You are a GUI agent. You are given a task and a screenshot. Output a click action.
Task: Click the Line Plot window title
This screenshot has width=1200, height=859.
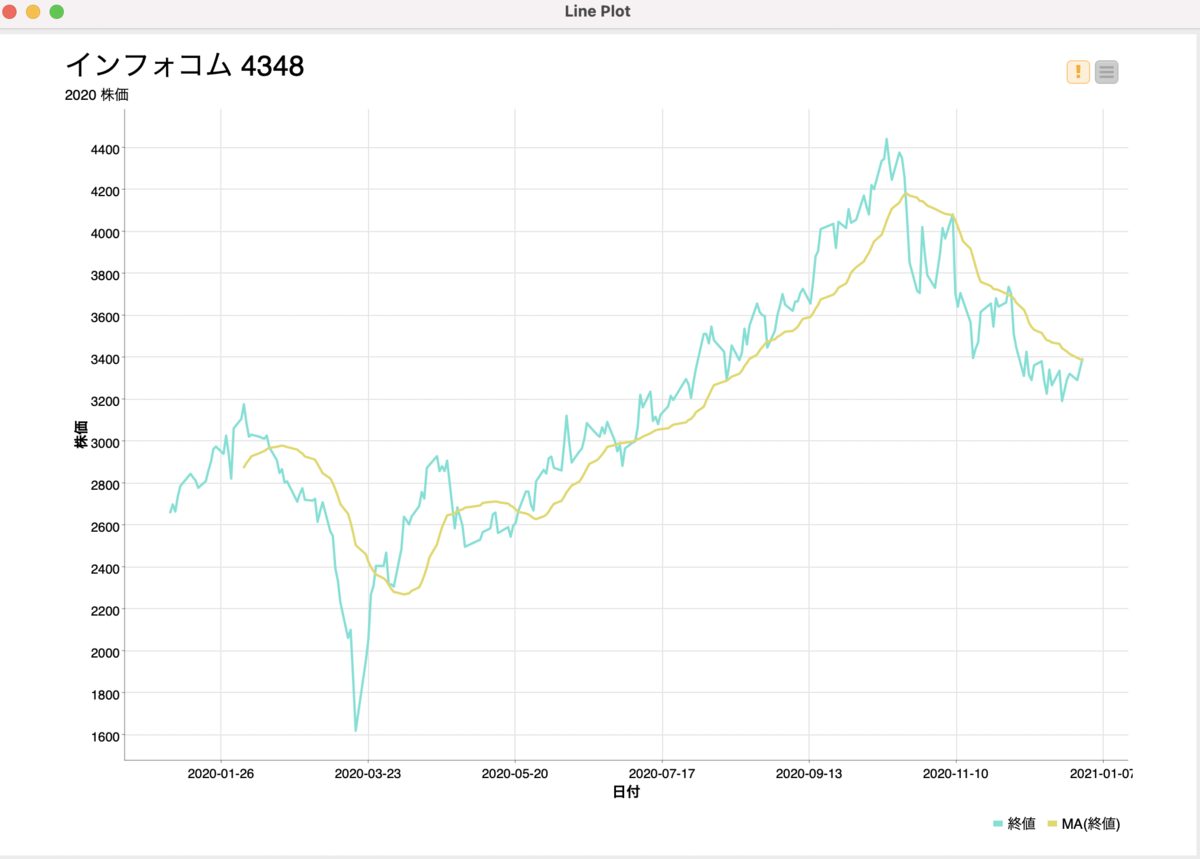597,12
